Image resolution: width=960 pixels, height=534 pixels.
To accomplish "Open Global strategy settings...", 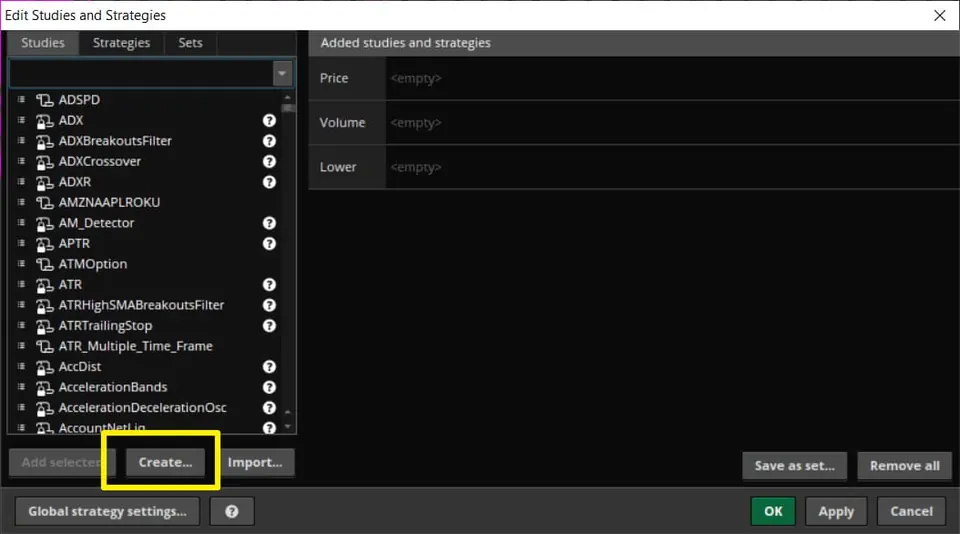I will (107, 511).
